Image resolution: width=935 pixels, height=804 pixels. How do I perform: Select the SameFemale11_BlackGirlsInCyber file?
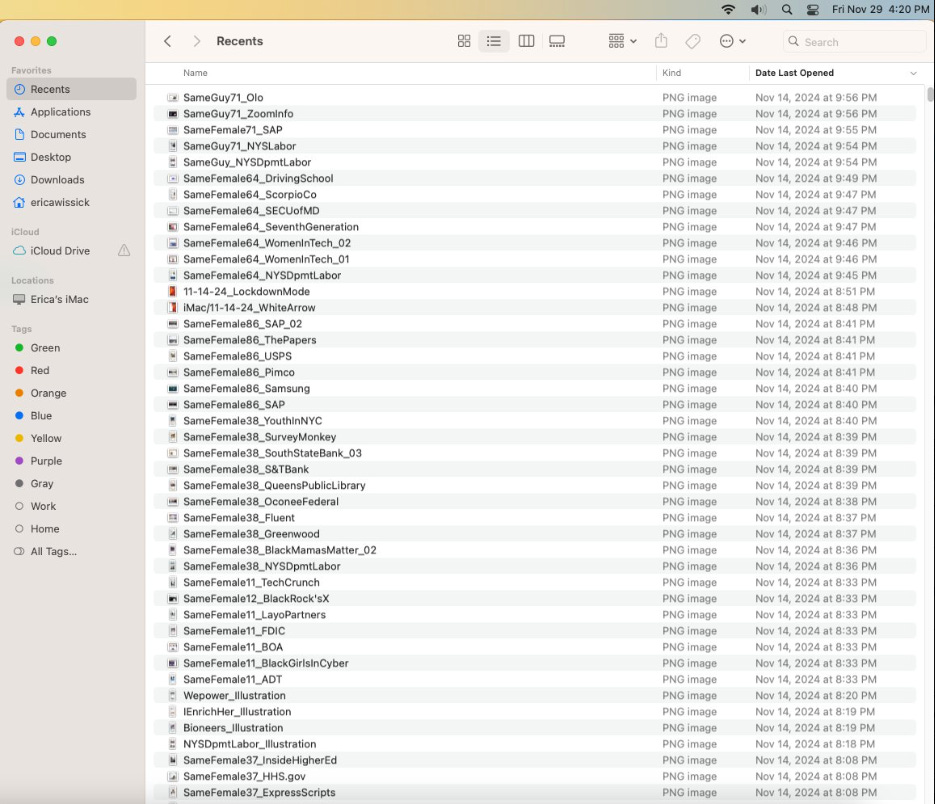click(x=535, y=663)
